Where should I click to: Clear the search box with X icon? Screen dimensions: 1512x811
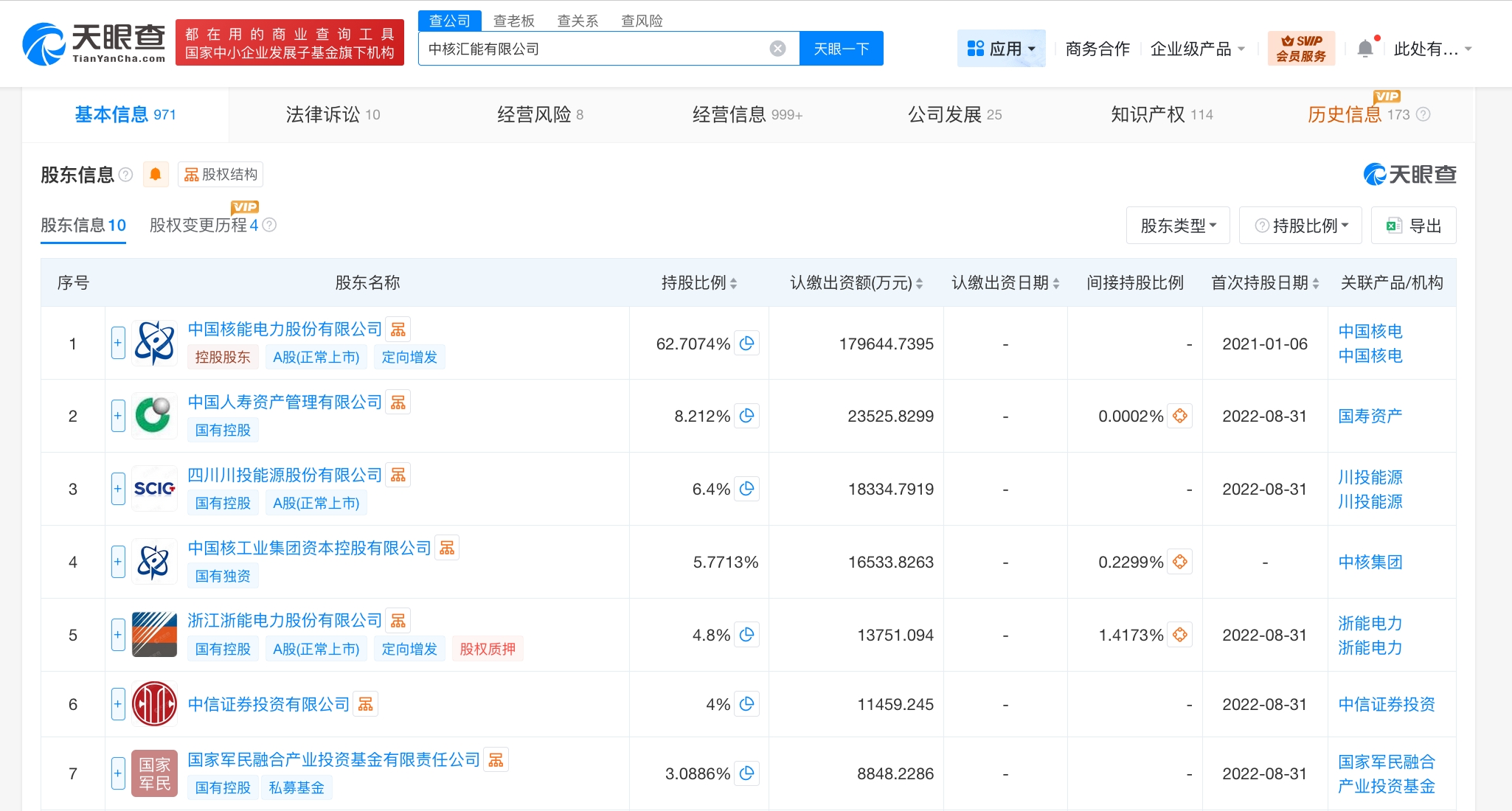click(777, 49)
